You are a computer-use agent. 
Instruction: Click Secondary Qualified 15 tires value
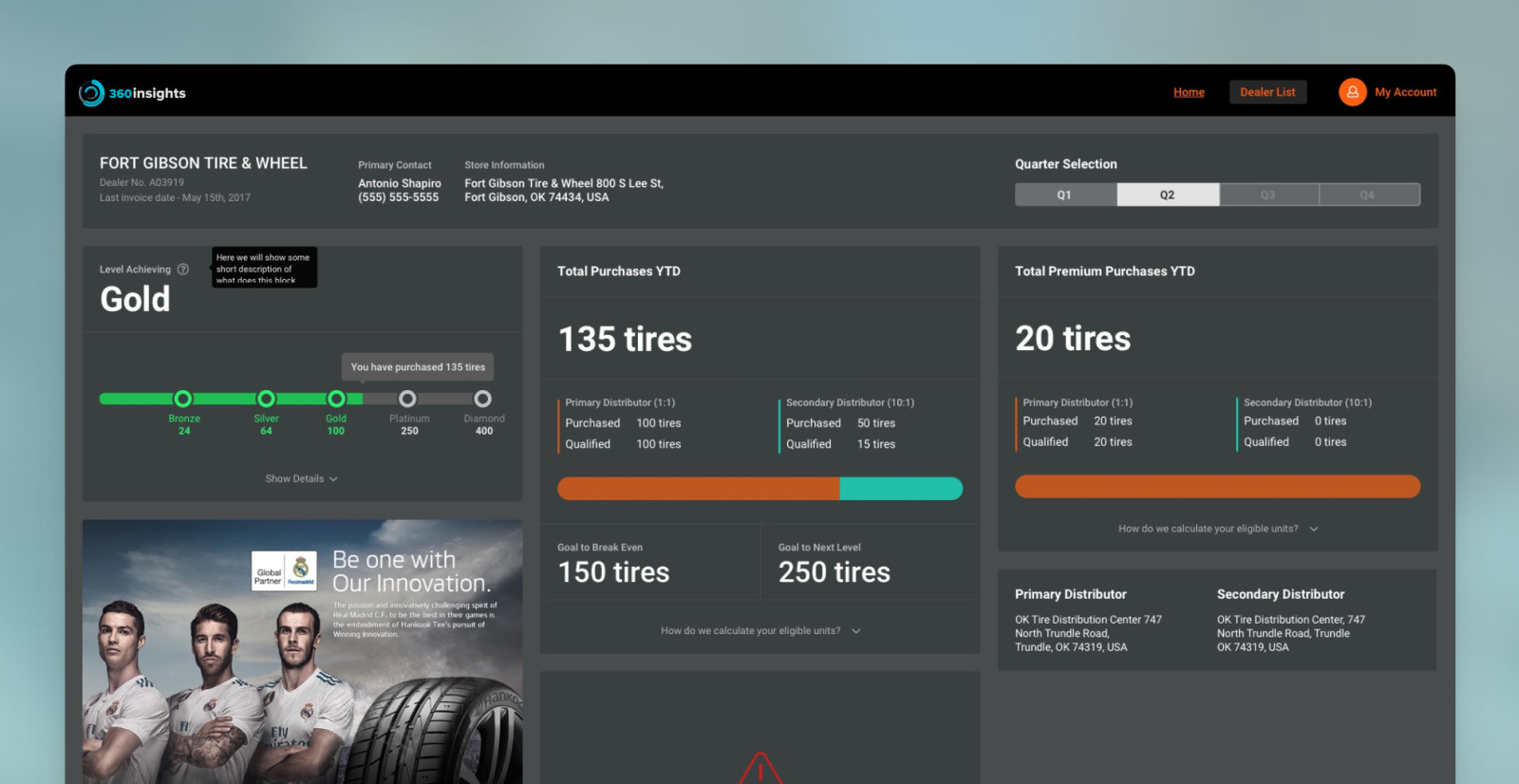click(x=876, y=444)
